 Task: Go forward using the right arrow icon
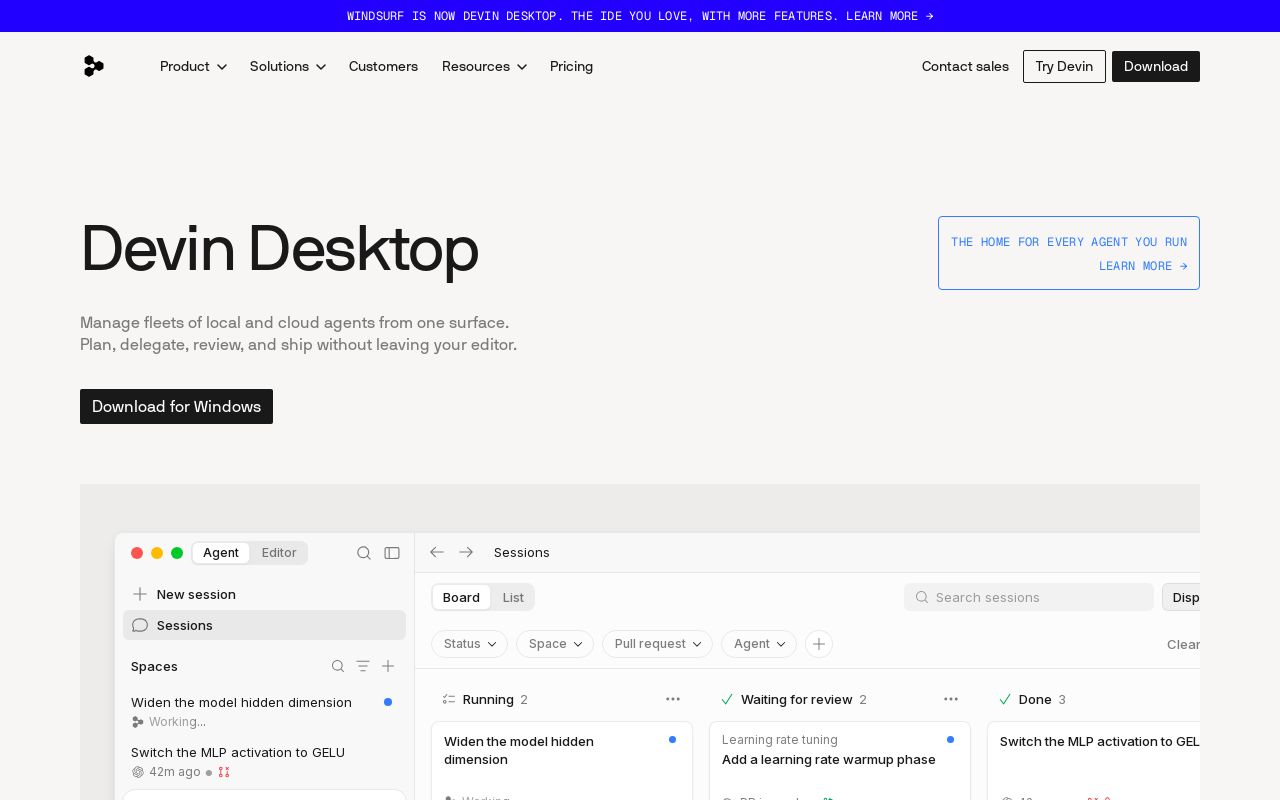click(x=466, y=552)
